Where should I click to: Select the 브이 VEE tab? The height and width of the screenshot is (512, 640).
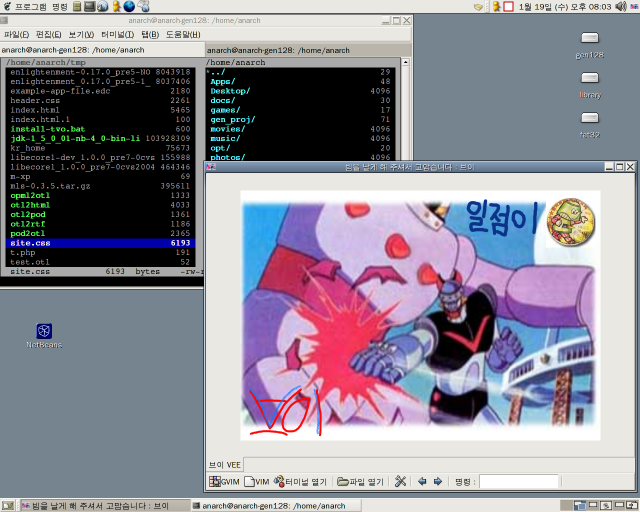[225, 465]
